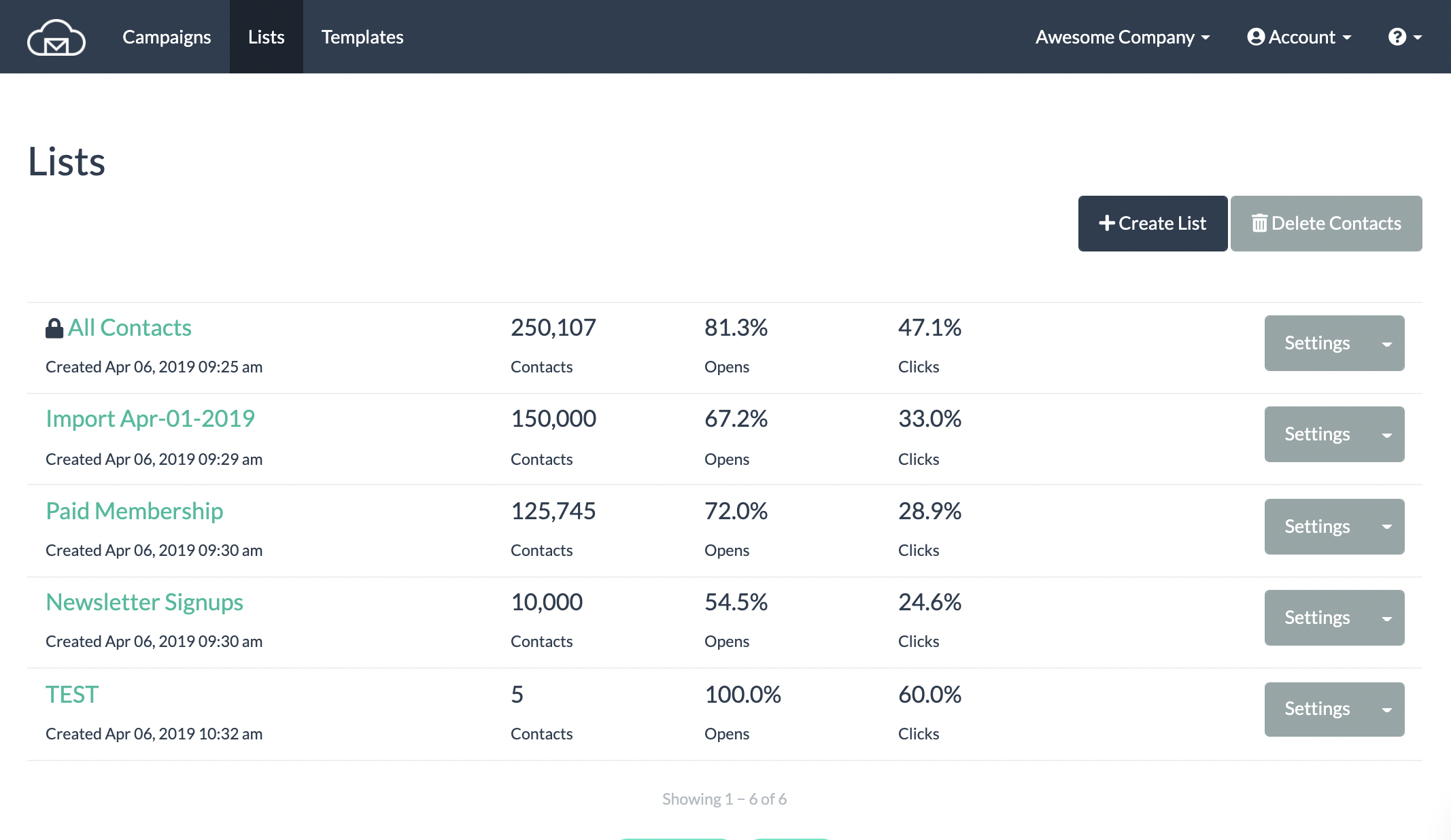Click the lock icon beside All Contacts

(54, 327)
